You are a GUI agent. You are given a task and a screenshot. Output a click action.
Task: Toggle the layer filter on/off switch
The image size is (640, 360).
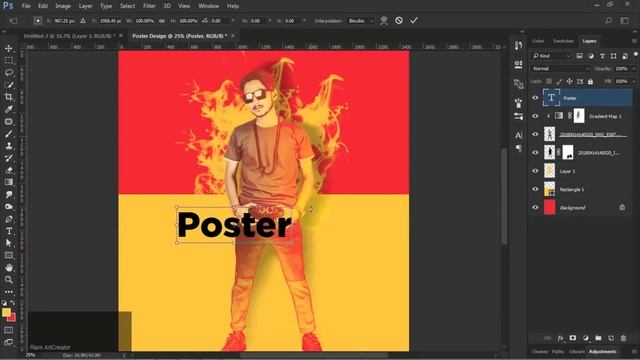click(x=636, y=55)
